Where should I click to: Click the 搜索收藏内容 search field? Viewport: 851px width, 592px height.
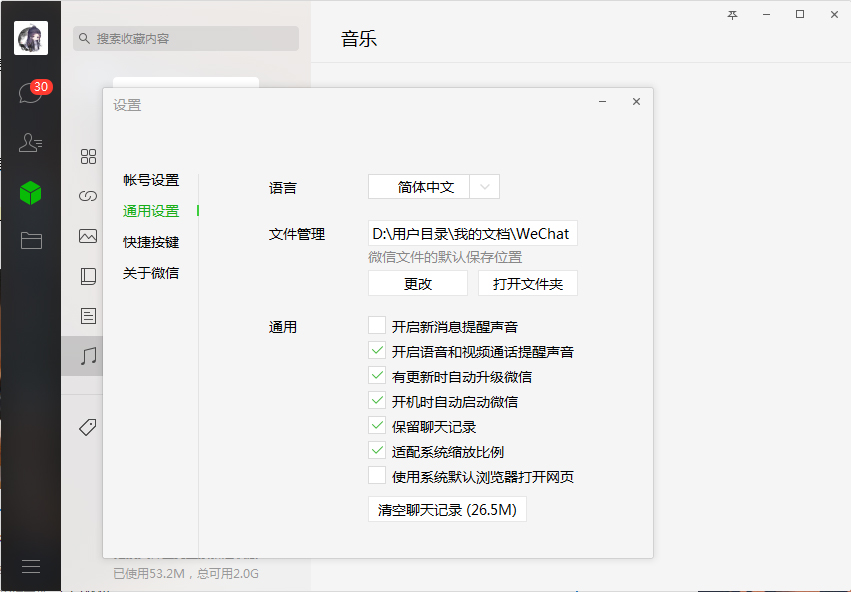(185, 38)
